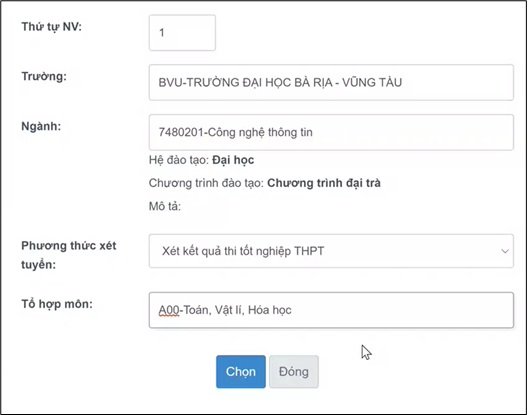
Task: Click the 'Thứ tự NV:' label
Action: point(51,27)
